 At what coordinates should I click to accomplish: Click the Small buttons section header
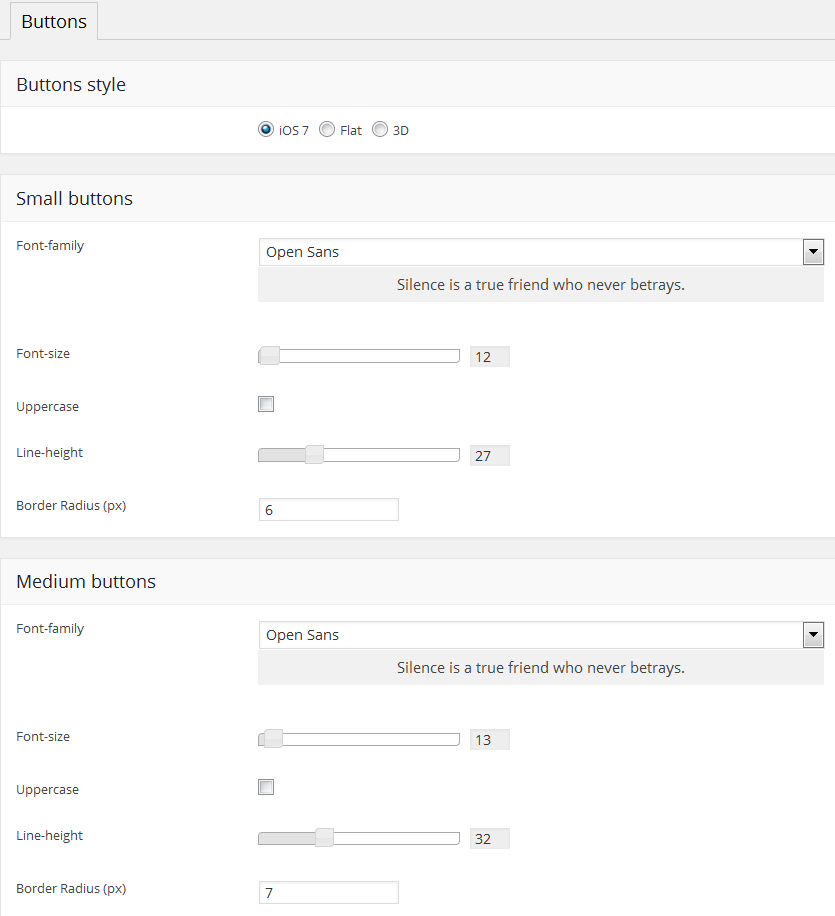[x=75, y=199]
